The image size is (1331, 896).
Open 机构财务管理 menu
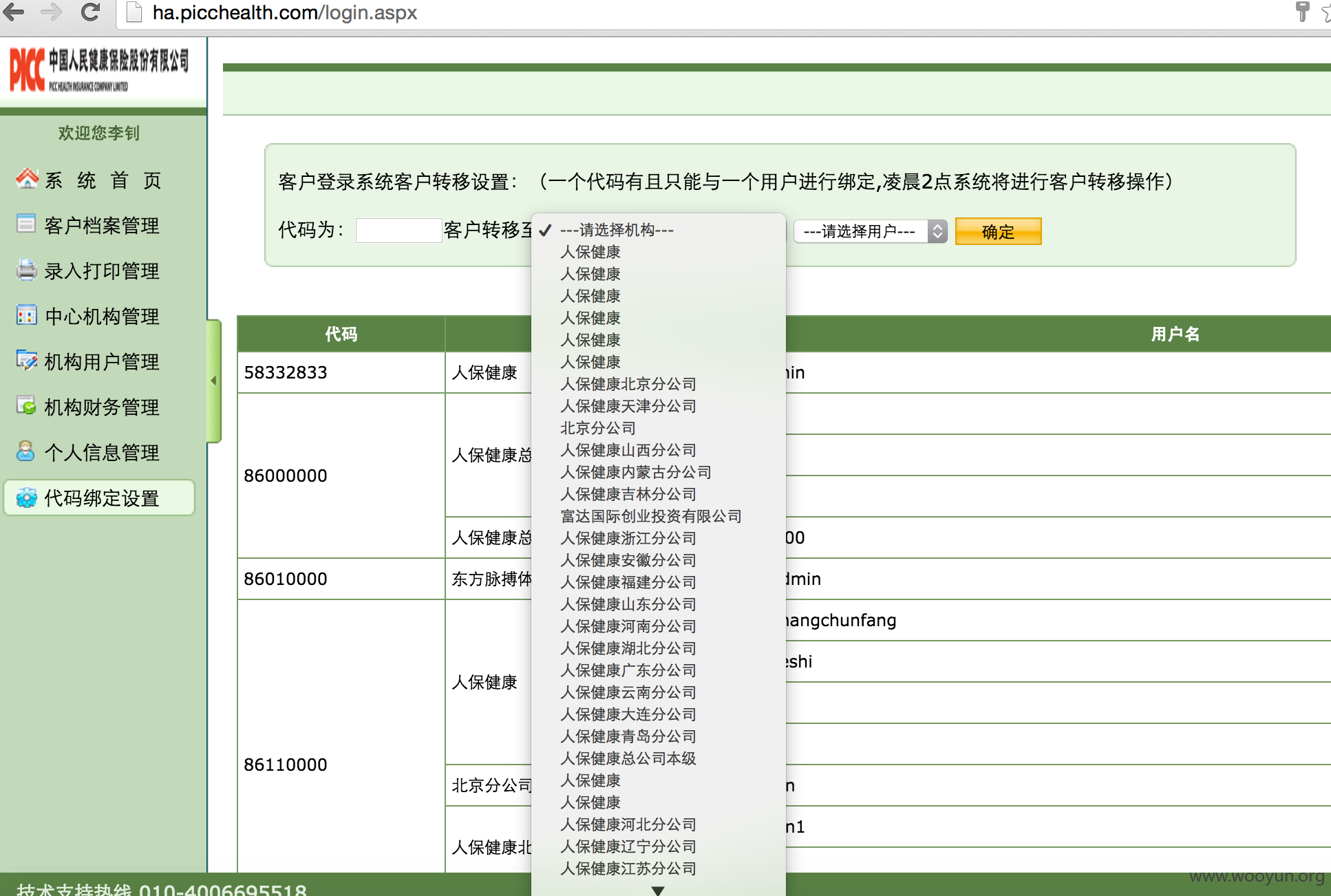102,407
